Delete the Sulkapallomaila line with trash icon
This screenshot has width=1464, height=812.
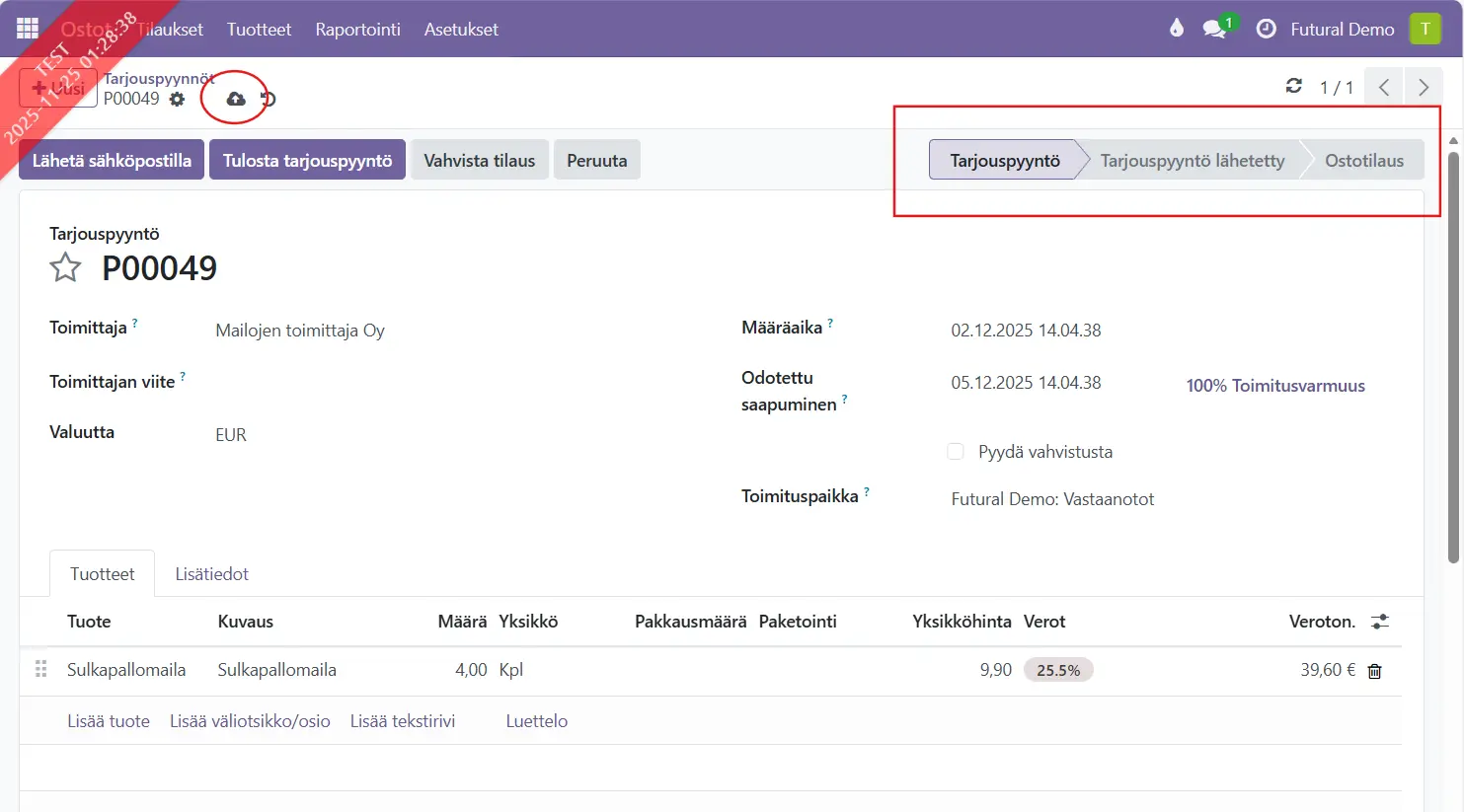tap(1374, 671)
